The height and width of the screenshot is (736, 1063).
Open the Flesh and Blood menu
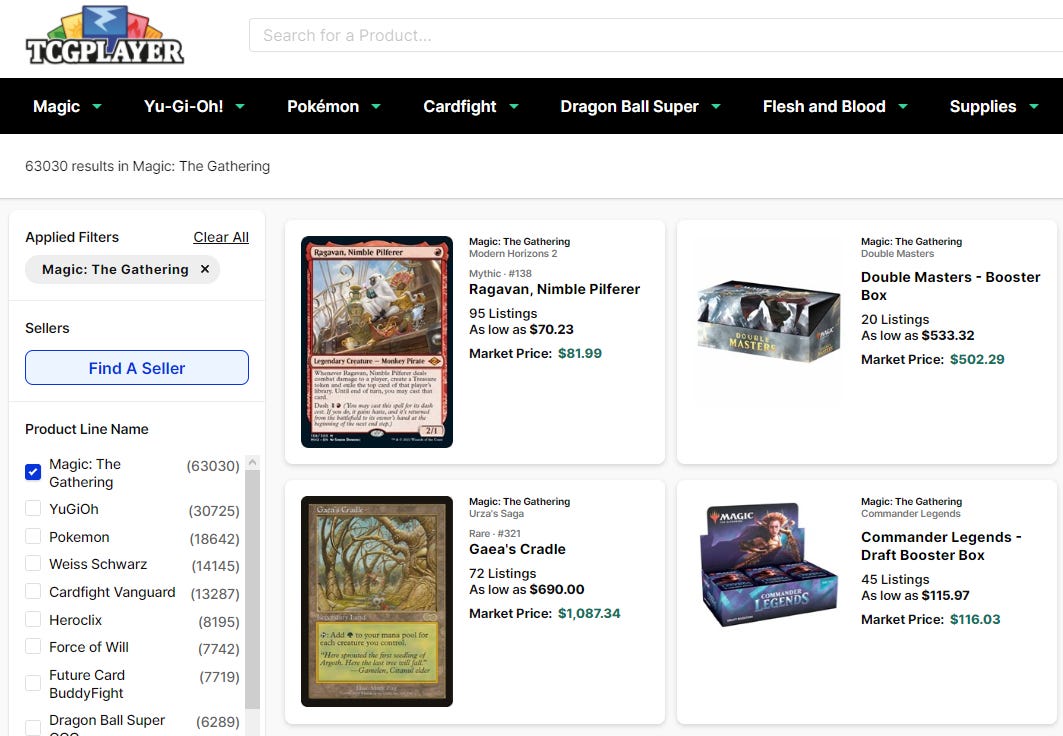tap(835, 106)
